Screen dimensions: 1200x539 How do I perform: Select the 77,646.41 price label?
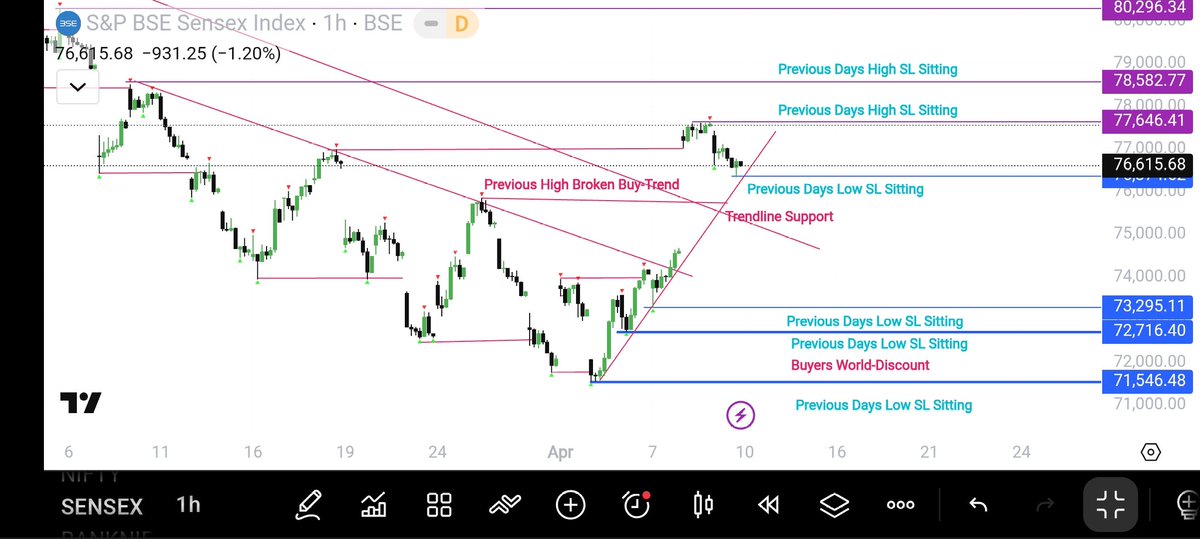[x=1149, y=121]
